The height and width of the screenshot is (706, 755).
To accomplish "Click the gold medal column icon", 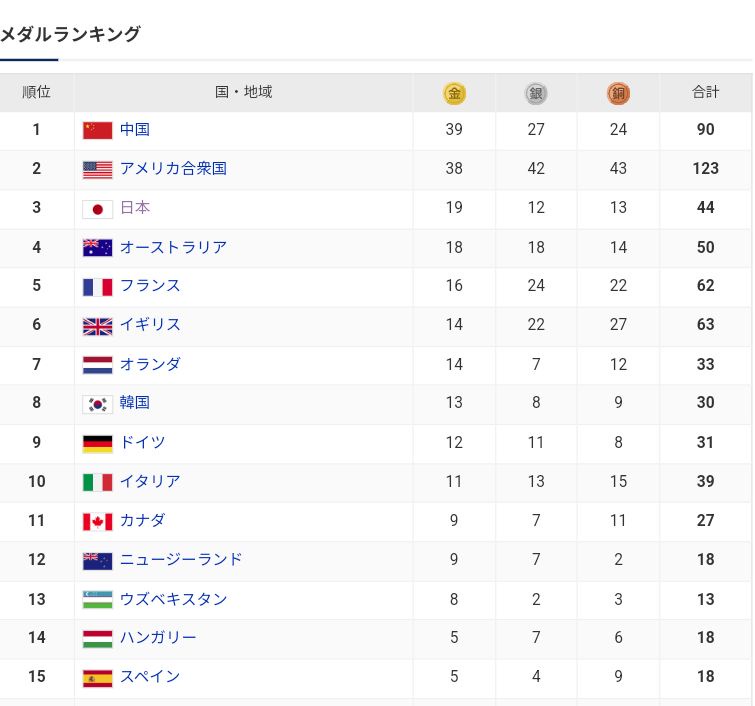I will tap(454, 93).
